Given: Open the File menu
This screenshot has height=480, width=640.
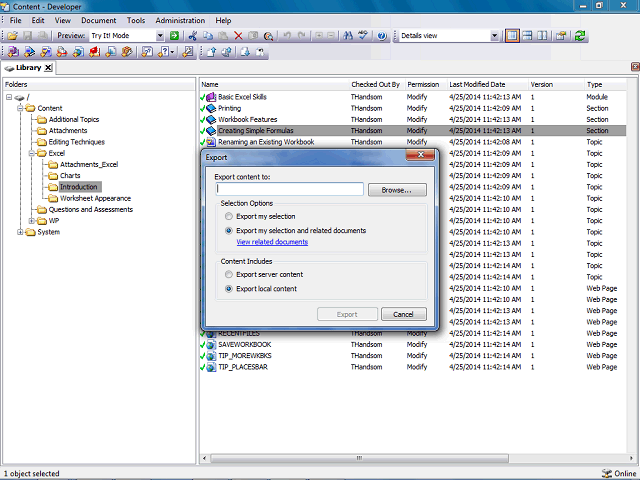Looking at the screenshot, I should [x=16, y=20].
